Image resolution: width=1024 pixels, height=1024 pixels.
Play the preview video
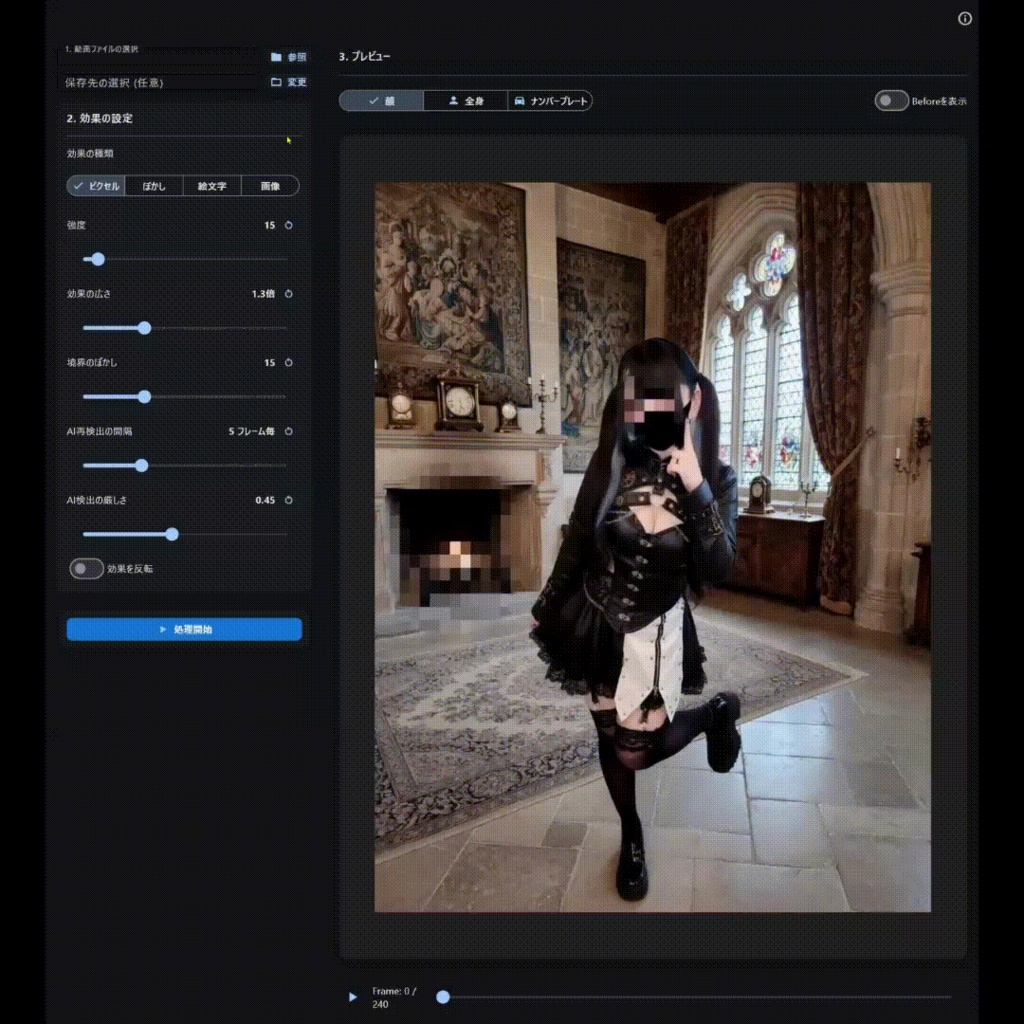pos(353,997)
